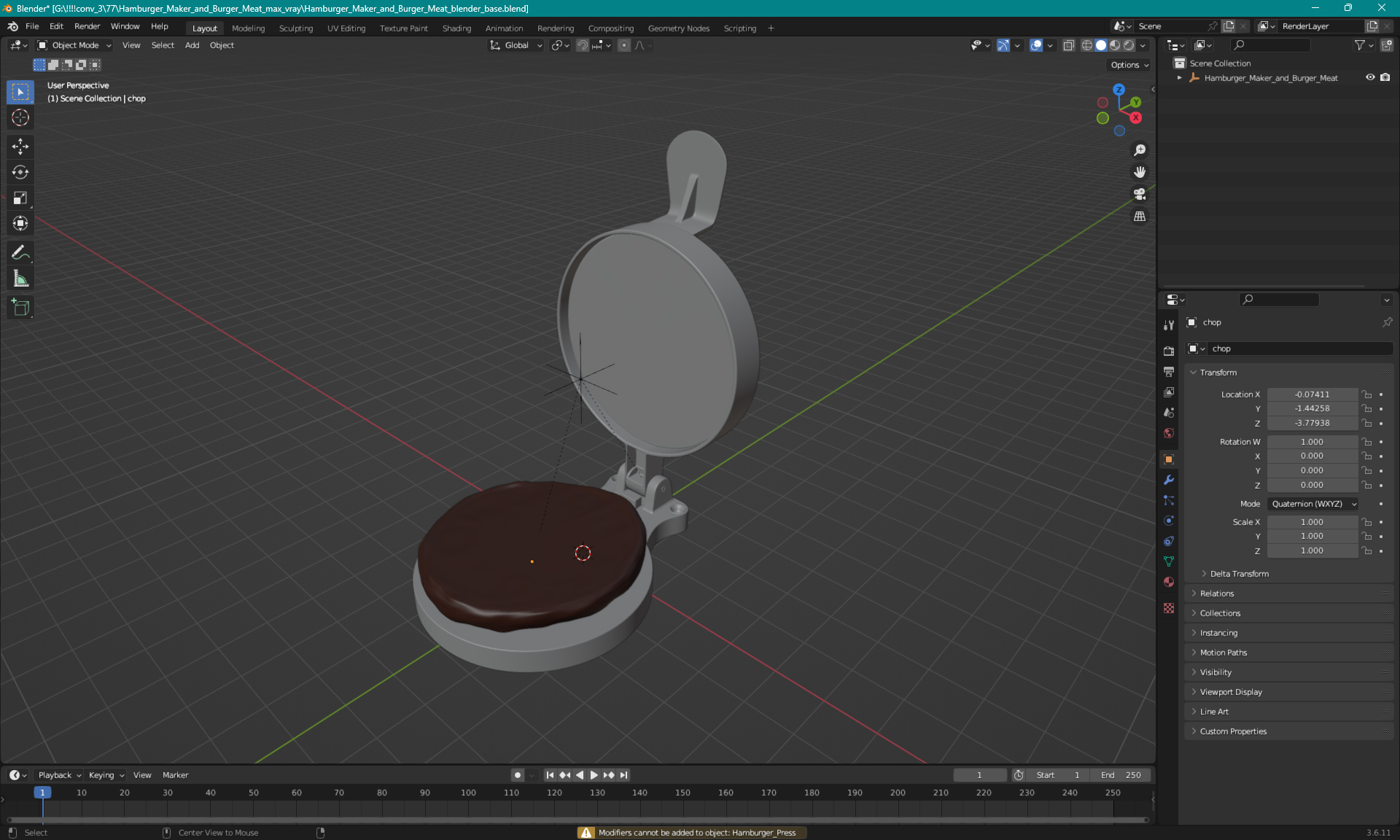The image size is (1400, 840).
Task: Toggle proportional editing
Action: click(x=624, y=45)
